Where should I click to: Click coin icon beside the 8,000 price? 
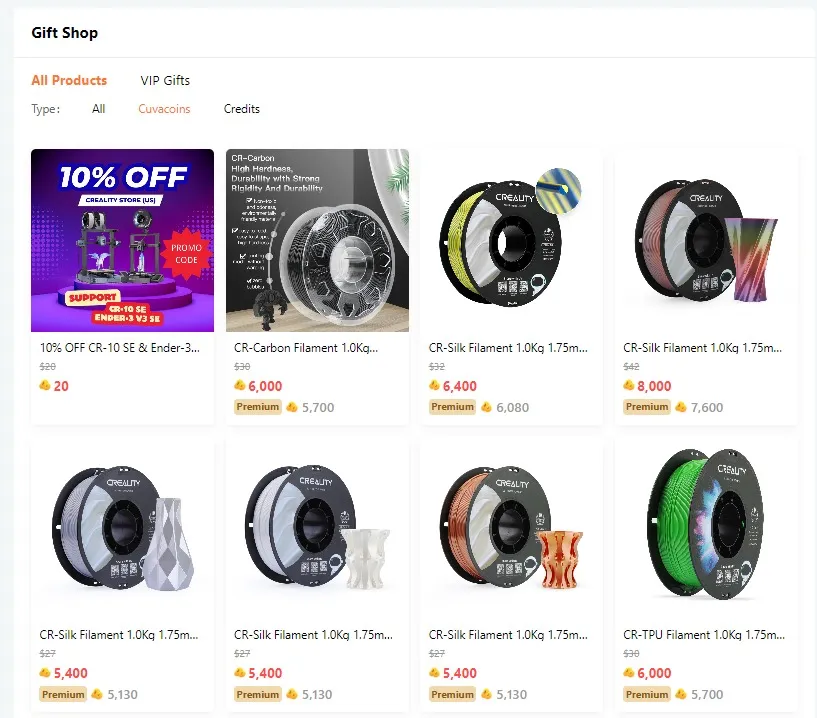tap(629, 386)
